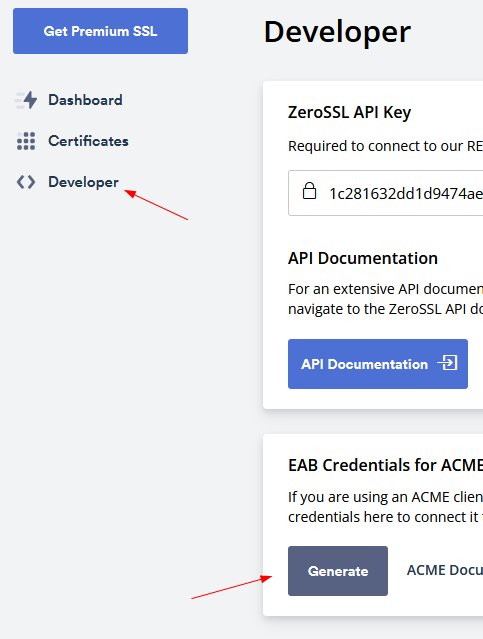483x639 pixels.
Task: Click the Get Premium SSL button
Action: (x=100, y=31)
